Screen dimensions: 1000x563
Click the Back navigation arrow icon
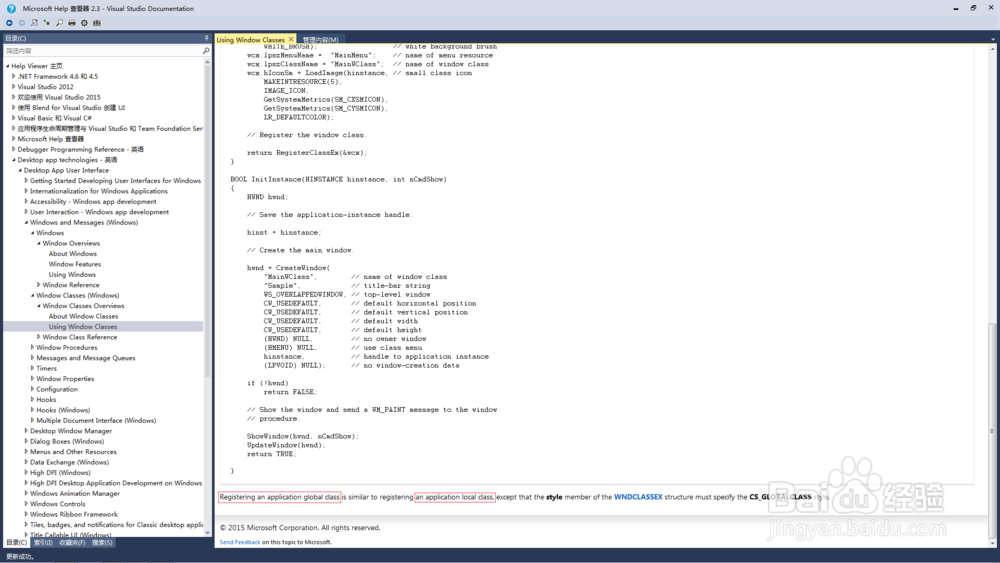[10, 23]
